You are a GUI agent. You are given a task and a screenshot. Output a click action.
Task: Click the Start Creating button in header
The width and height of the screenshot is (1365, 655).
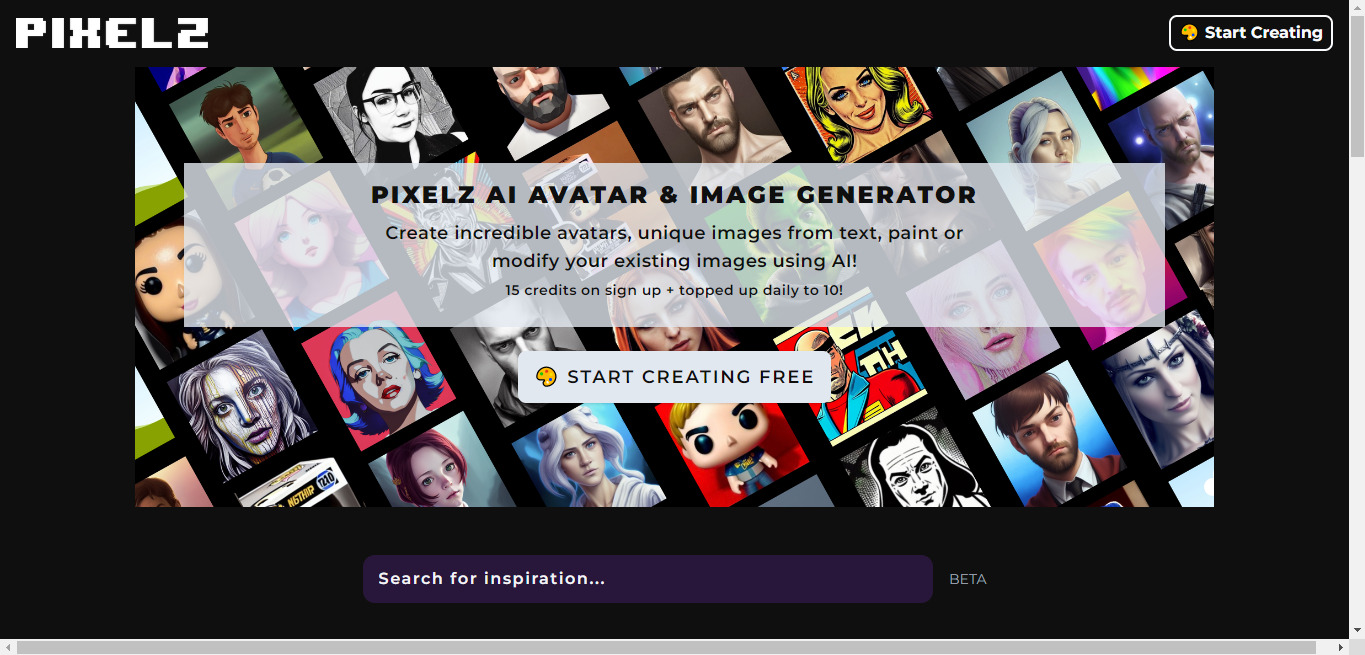(1251, 32)
